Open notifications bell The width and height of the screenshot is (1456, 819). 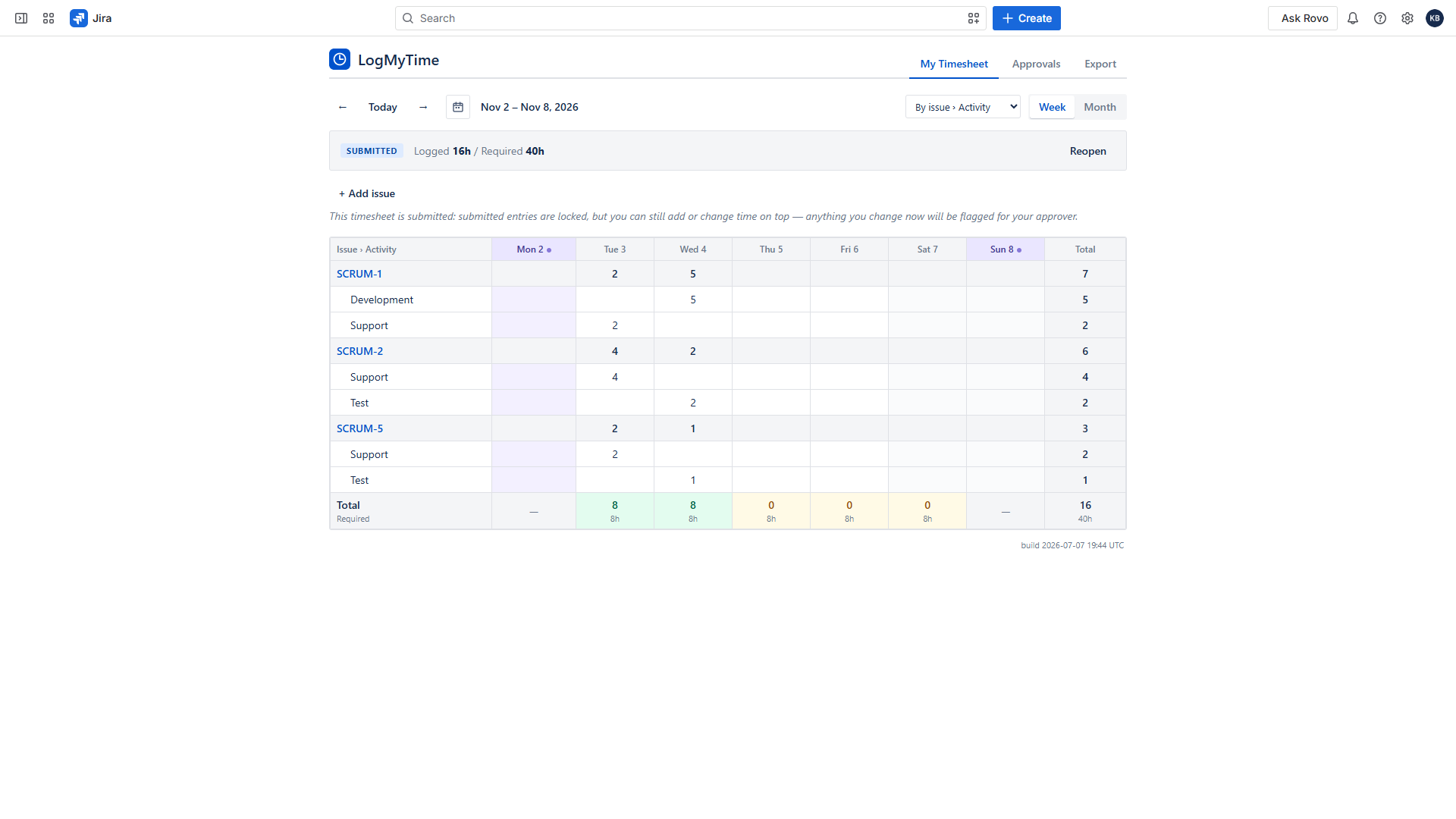(x=1353, y=18)
